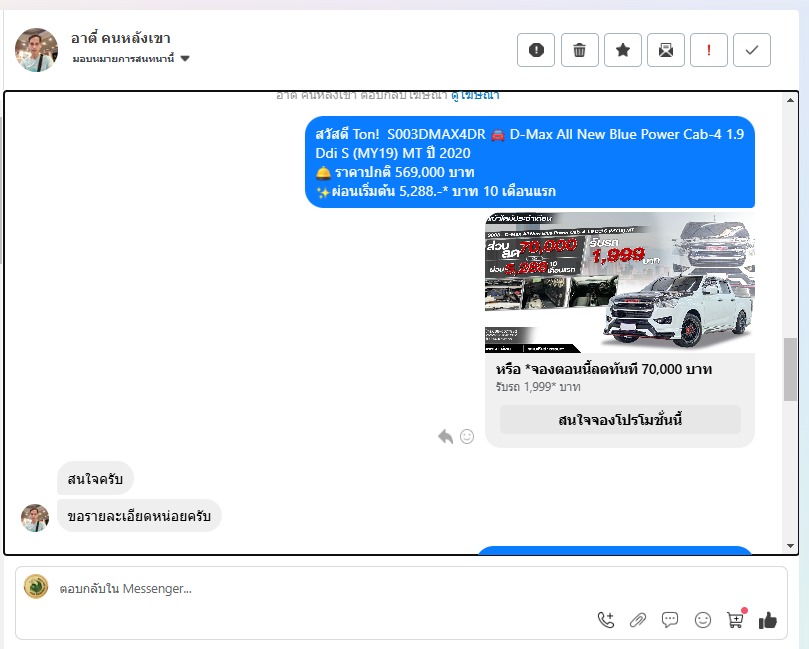Delete conversation using the trash icon
This screenshot has height=649, width=809.
click(x=579, y=50)
